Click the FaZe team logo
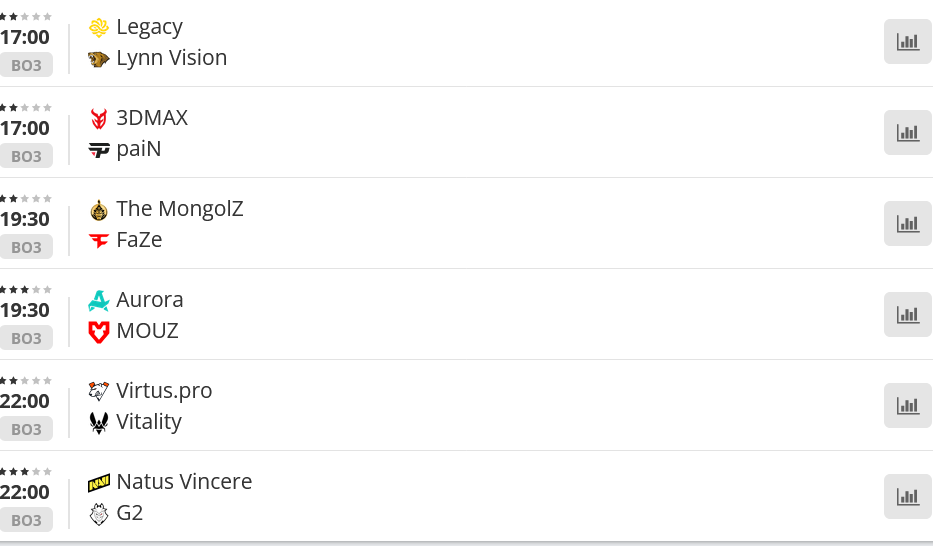933x546 pixels. pos(99,241)
